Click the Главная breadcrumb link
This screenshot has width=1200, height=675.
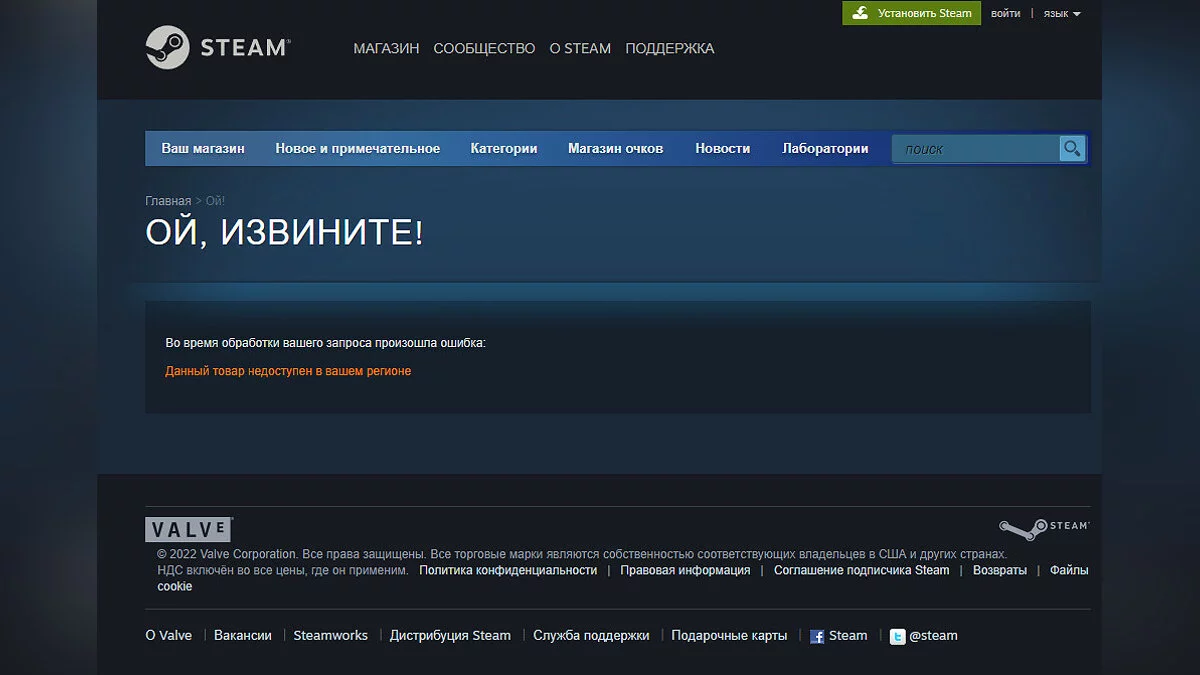coord(168,201)
